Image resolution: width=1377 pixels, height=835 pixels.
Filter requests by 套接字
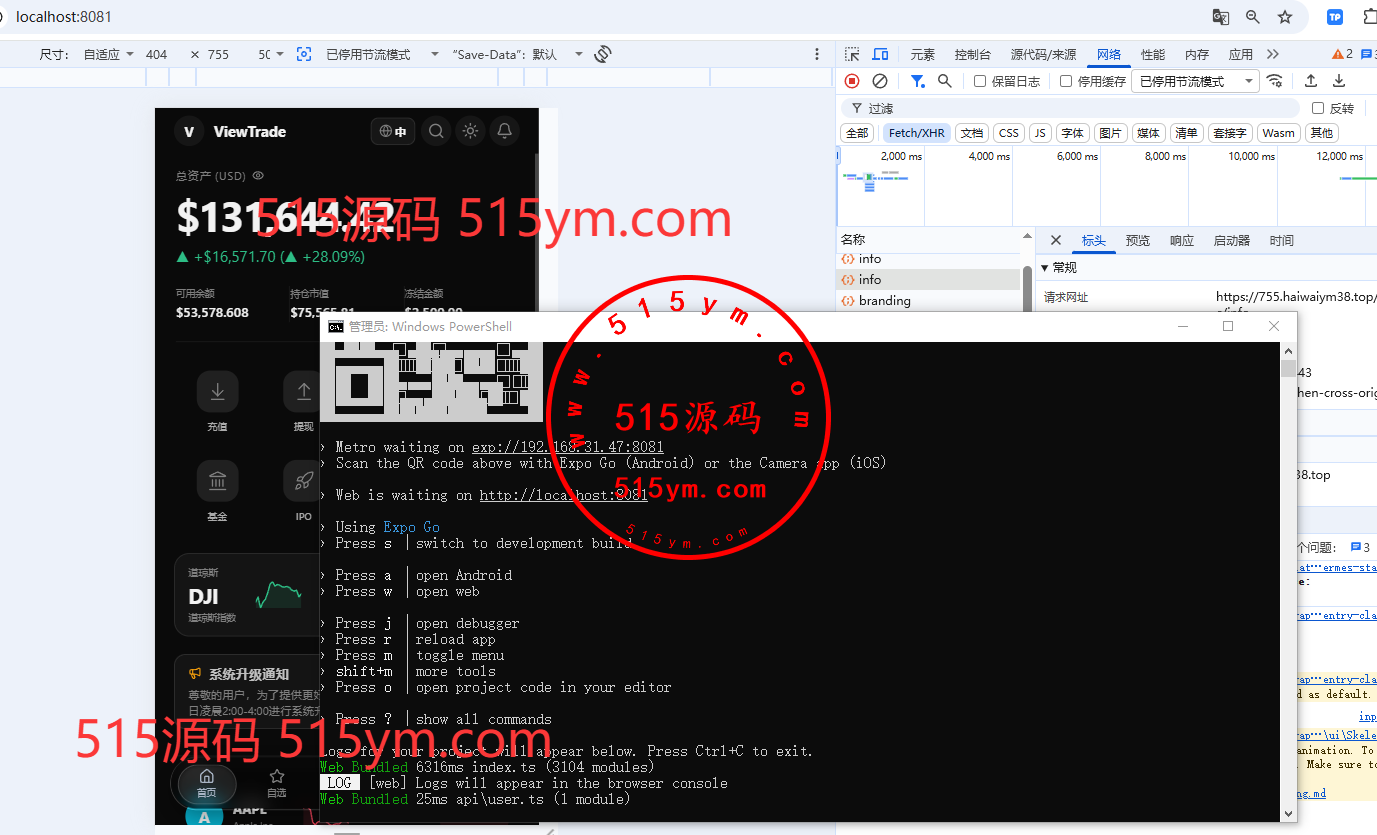1229,133
